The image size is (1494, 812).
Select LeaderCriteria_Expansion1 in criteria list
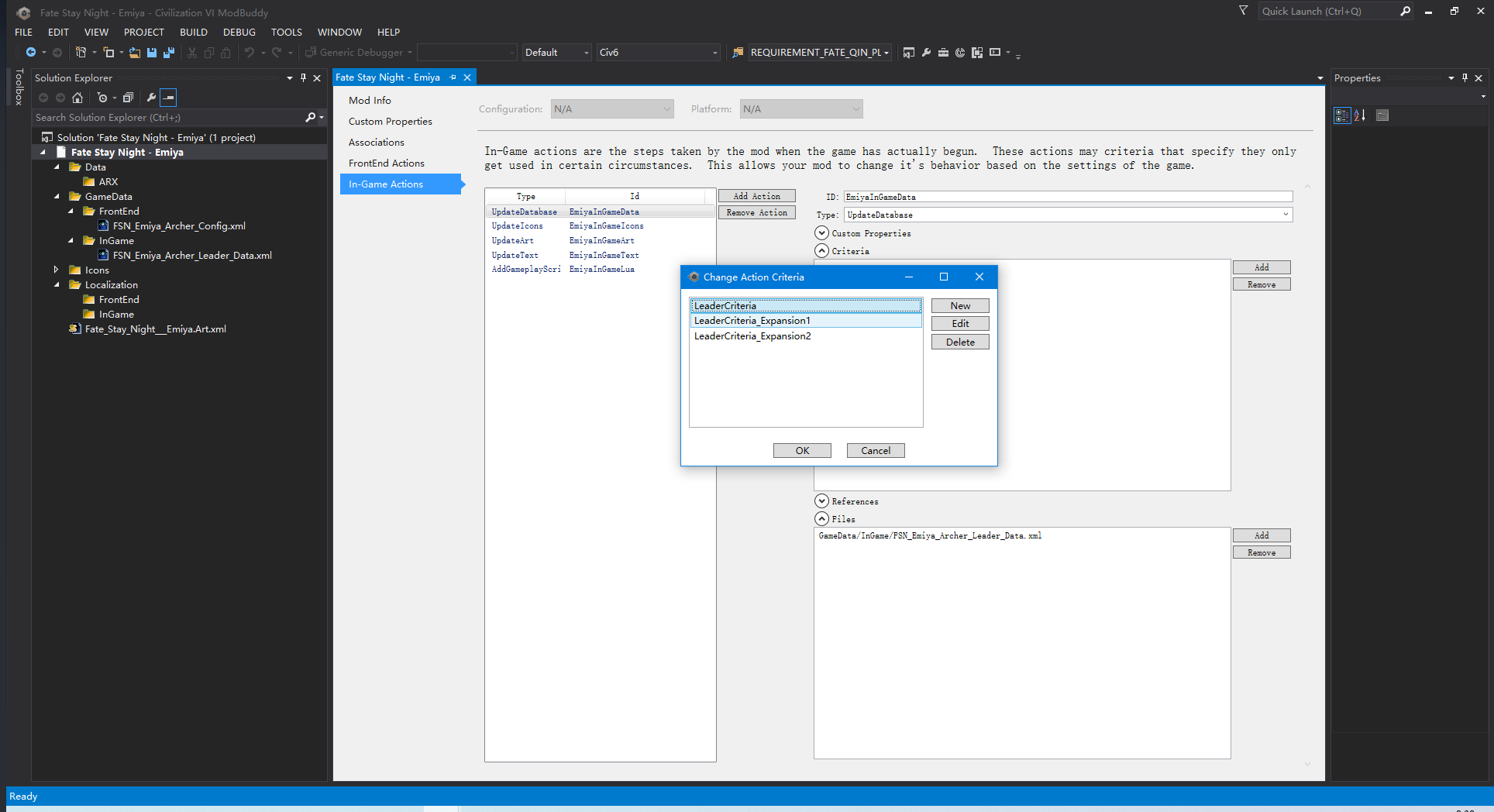806,321
